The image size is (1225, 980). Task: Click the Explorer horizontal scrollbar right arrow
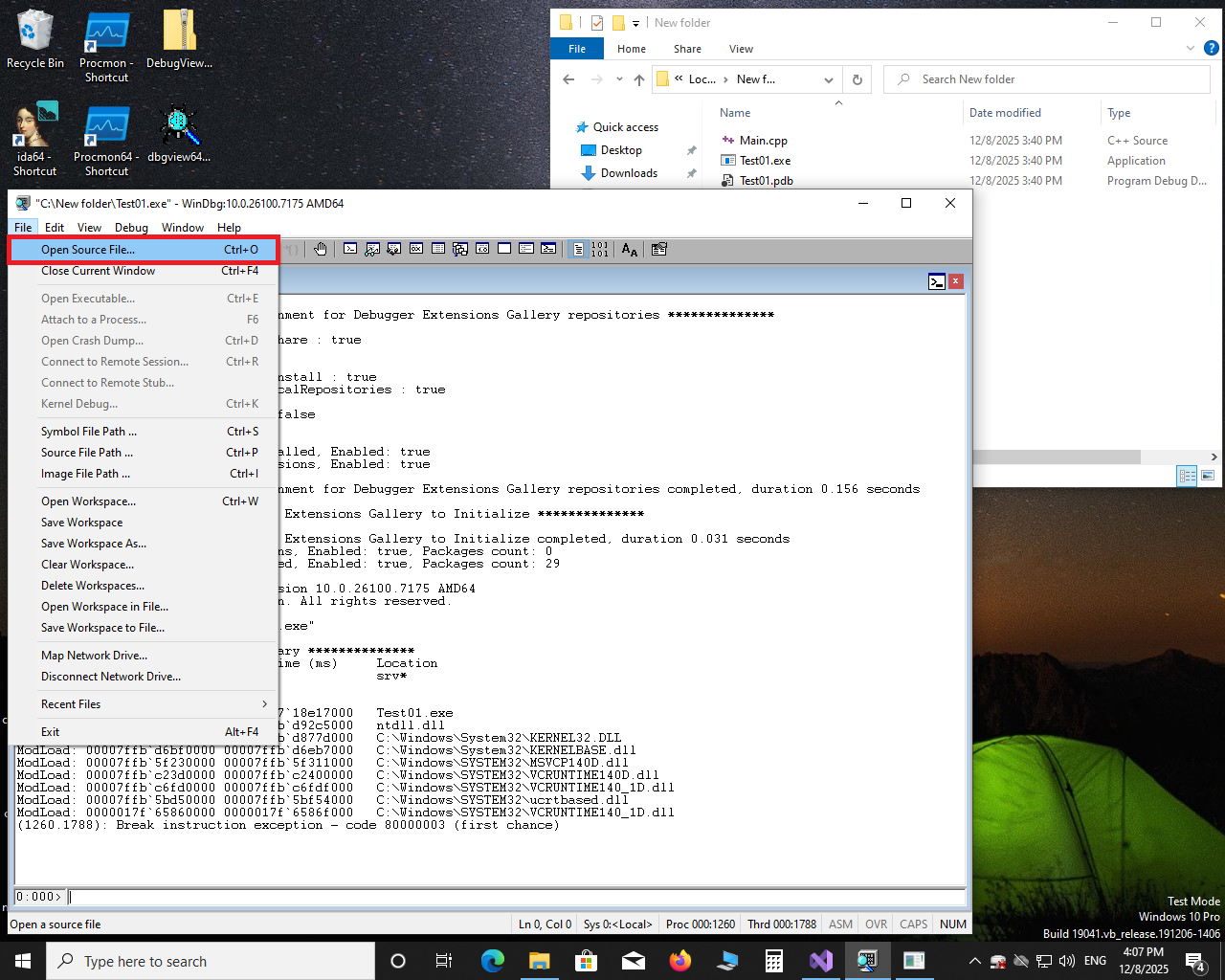click(x=1214, y=457)
